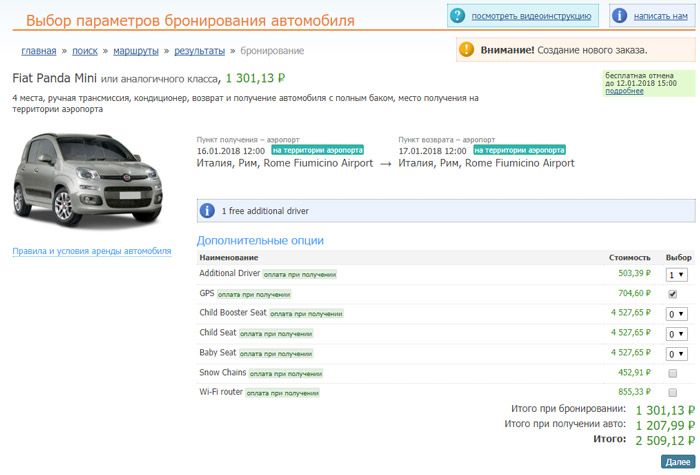Screen dimensions: 700x475
Task: Click the question mark video instruction icon
Action: coord(457,16)
